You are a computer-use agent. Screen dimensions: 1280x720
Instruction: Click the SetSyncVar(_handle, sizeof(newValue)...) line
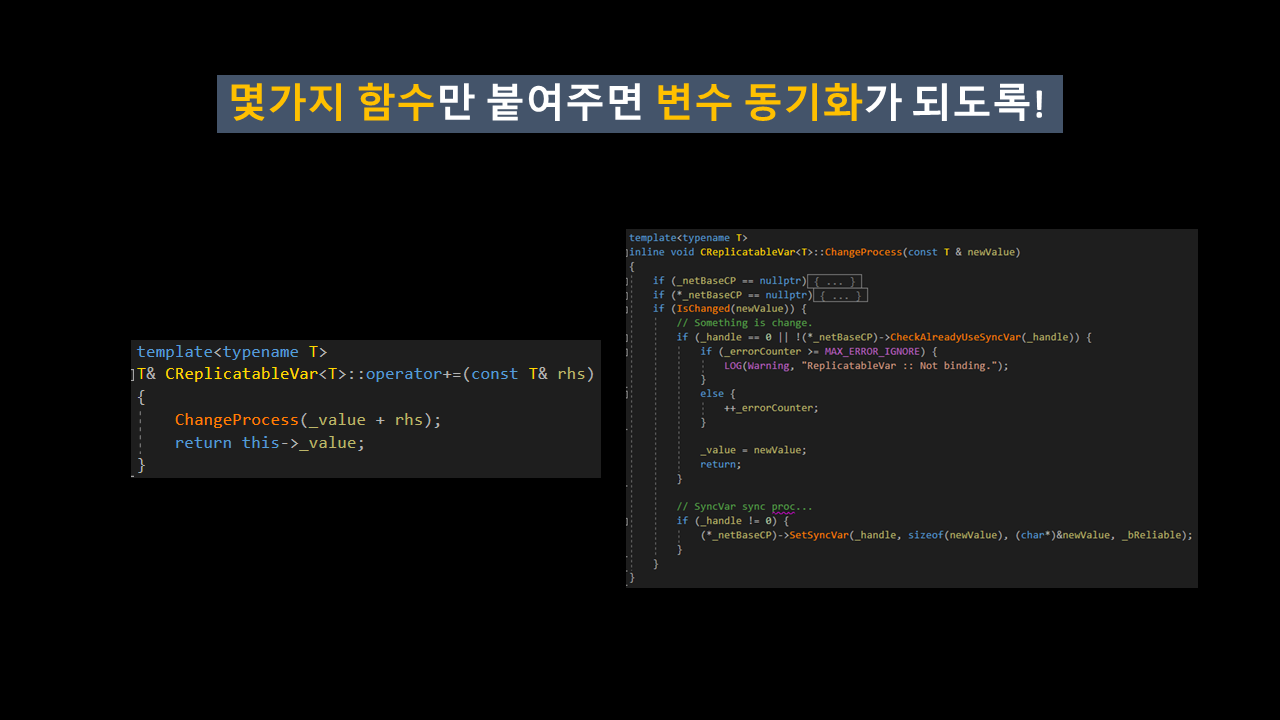pos(946,535)
